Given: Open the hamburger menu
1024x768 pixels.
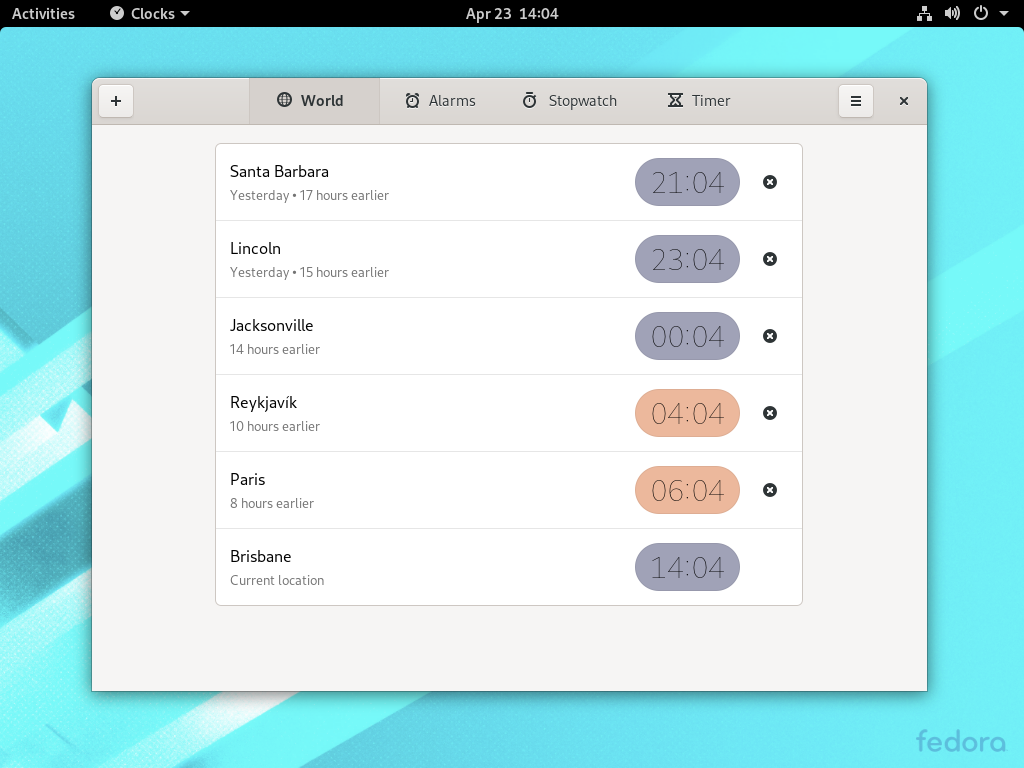Looking at the screenshot, I should coord(856,100).
